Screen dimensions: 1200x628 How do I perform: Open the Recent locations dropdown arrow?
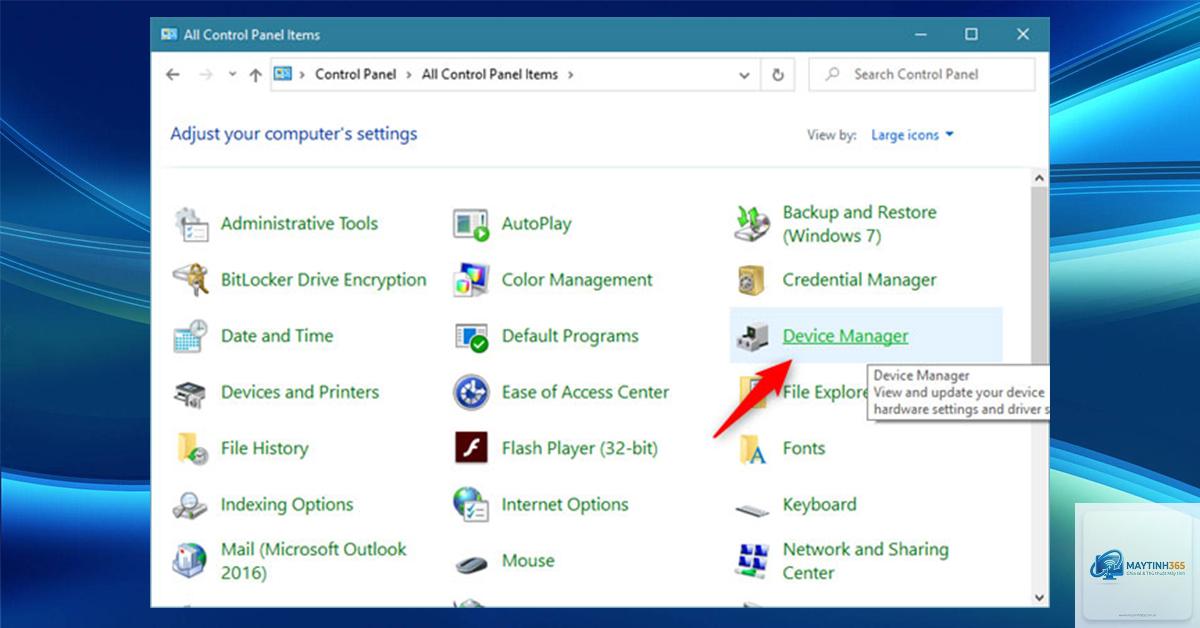pyautogui.click(x=232, y=74)
